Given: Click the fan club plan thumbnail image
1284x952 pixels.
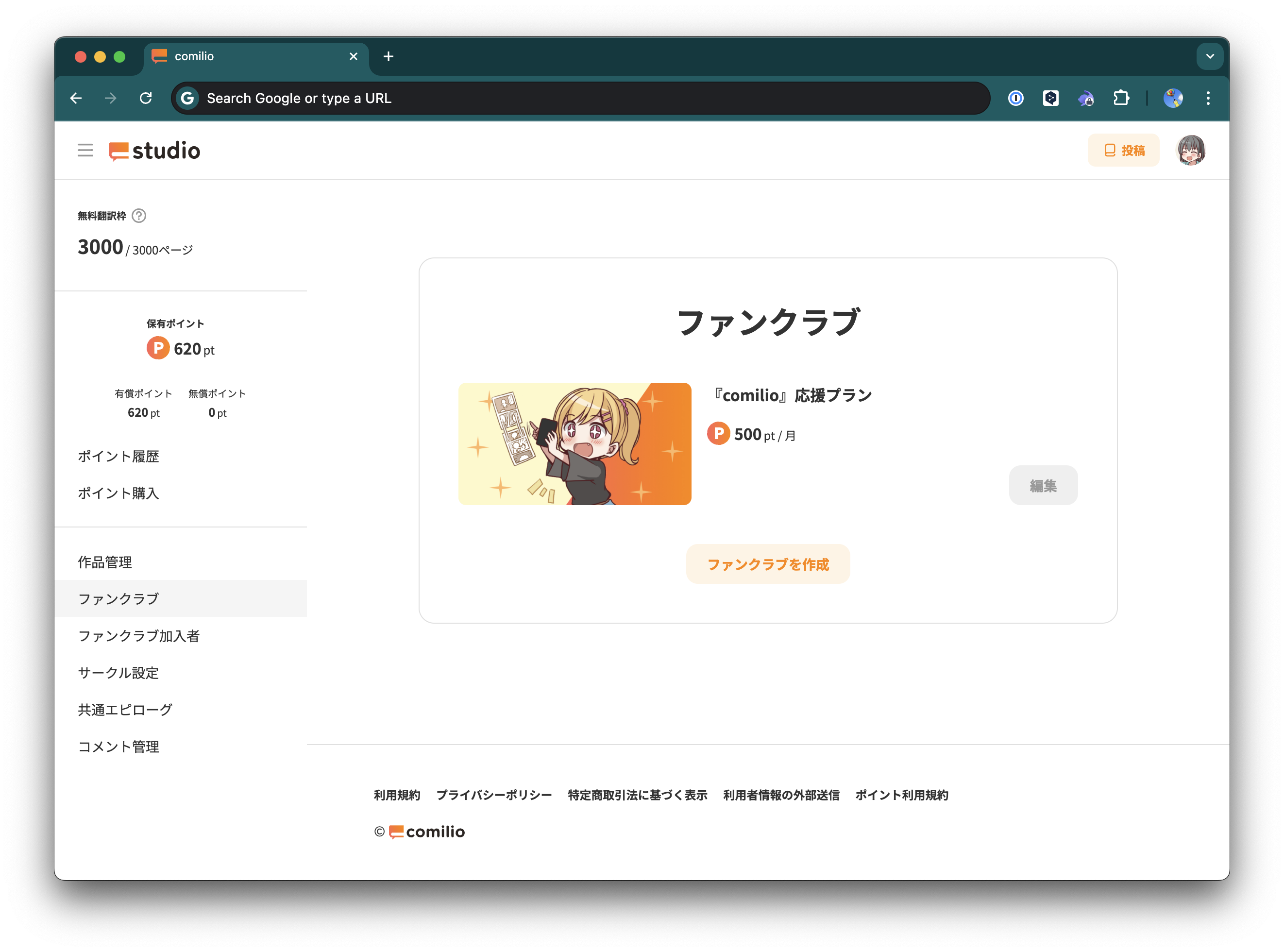Looking at the screenshot, I should [x=574, y=444].
